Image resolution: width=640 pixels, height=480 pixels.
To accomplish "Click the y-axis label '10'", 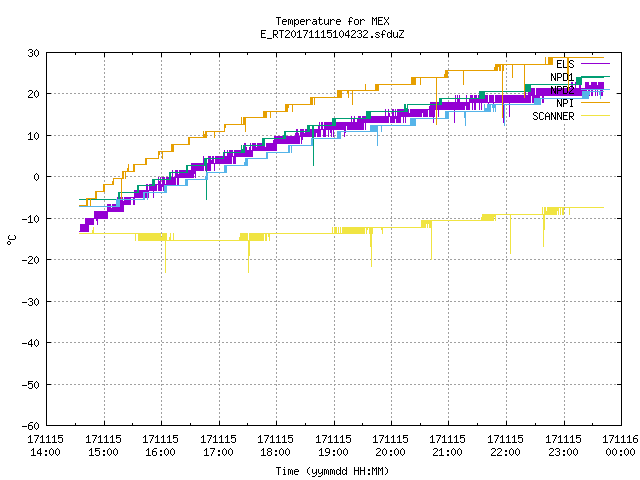I will [x=33, y=136].
